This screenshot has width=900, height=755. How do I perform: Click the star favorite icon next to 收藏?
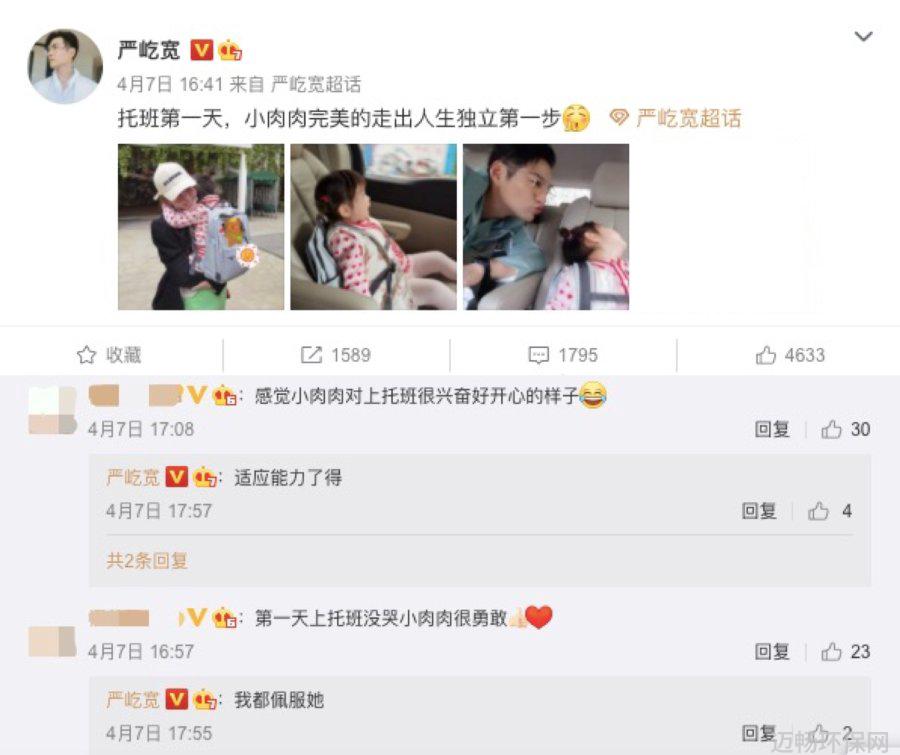[86, 355]
